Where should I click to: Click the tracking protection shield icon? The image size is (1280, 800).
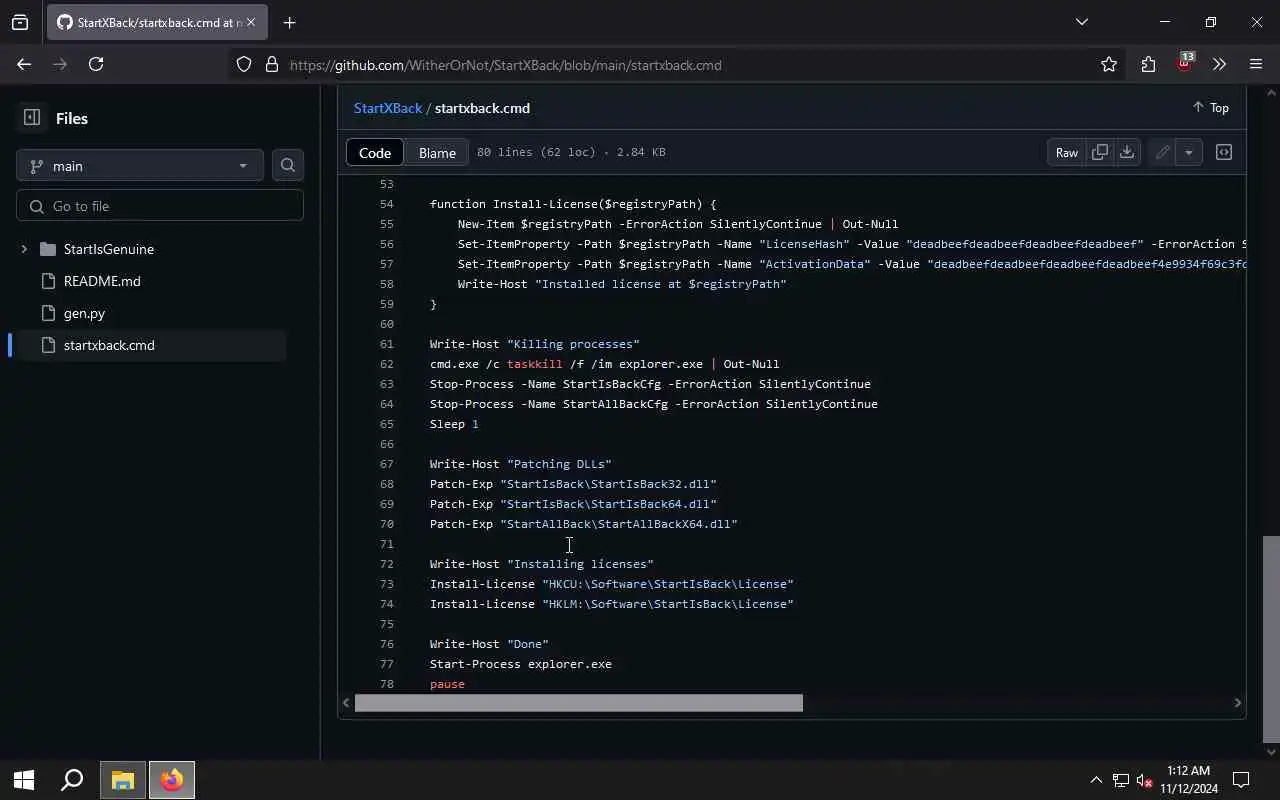(244, 65)
